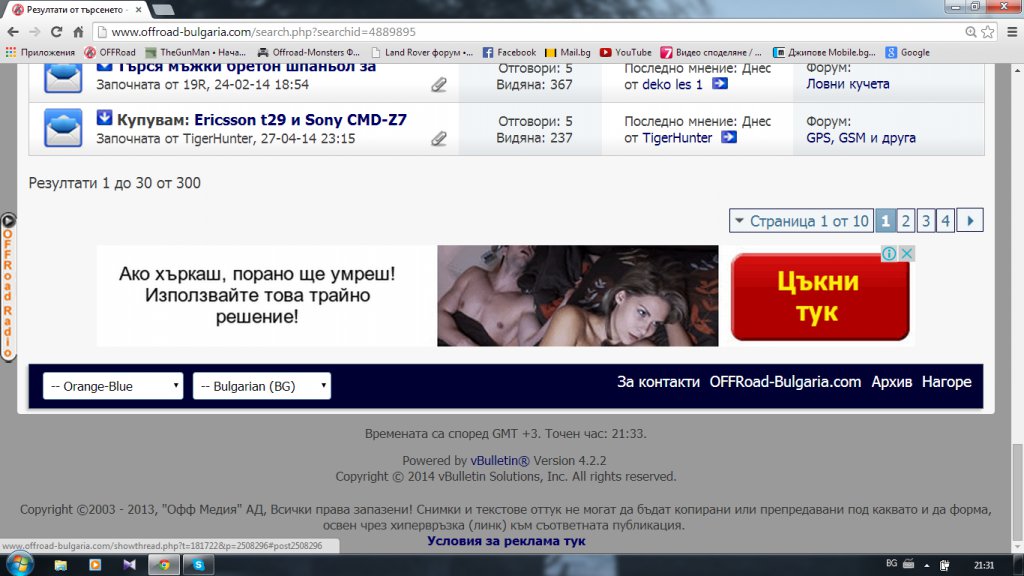The image size is (1024, 576).
Task: Go to results page 2
Action: click(x=905, y=221)
